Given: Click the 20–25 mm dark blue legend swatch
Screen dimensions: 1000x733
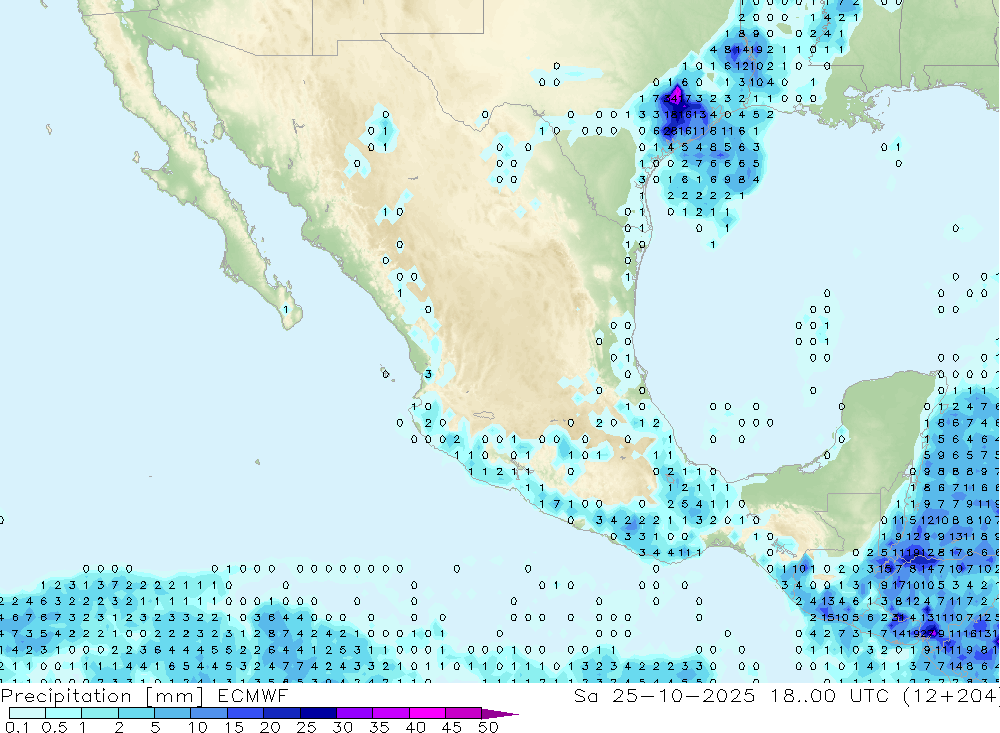Looking at the screenshot, I should click(282, 713).
